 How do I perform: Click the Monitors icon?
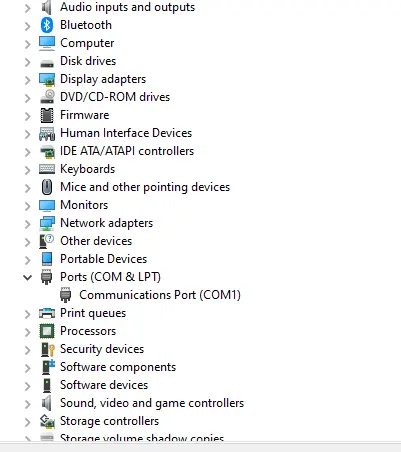[47, 205]
